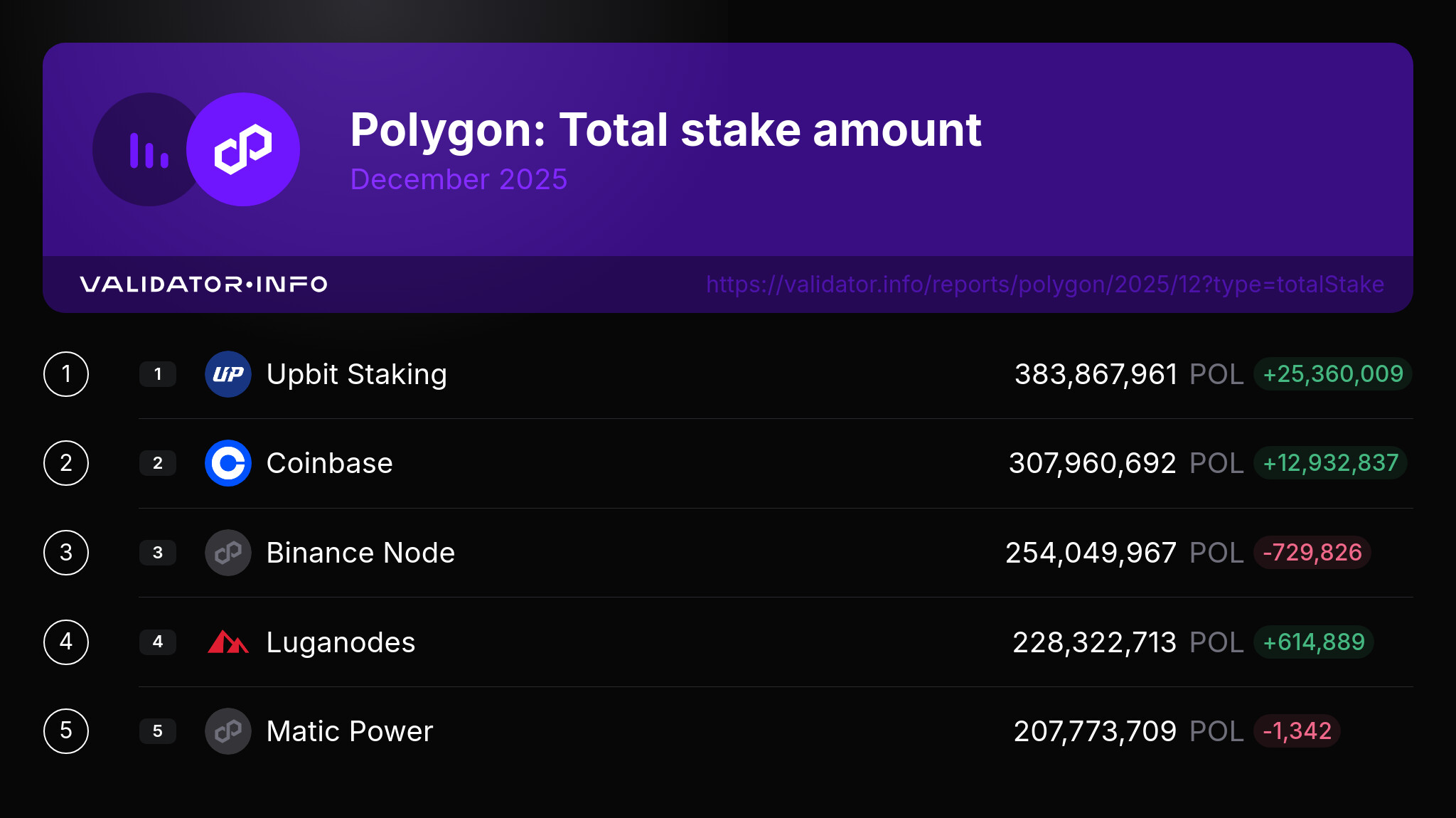
Task: Click the Matic Power validator icon
Action: [228, 731]
